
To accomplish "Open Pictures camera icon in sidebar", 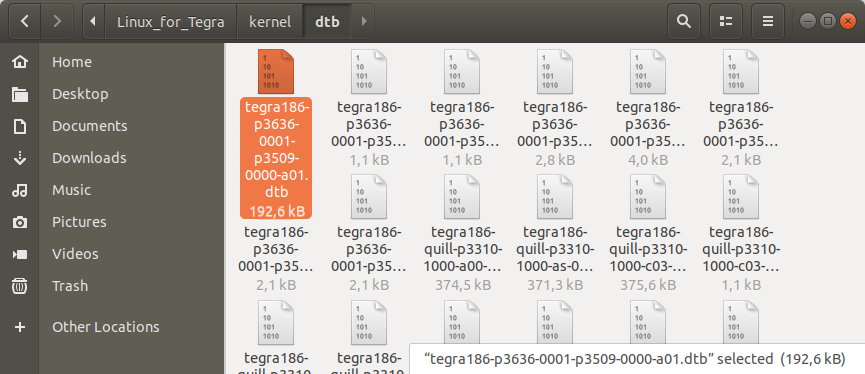I will [x=20, y=222].
